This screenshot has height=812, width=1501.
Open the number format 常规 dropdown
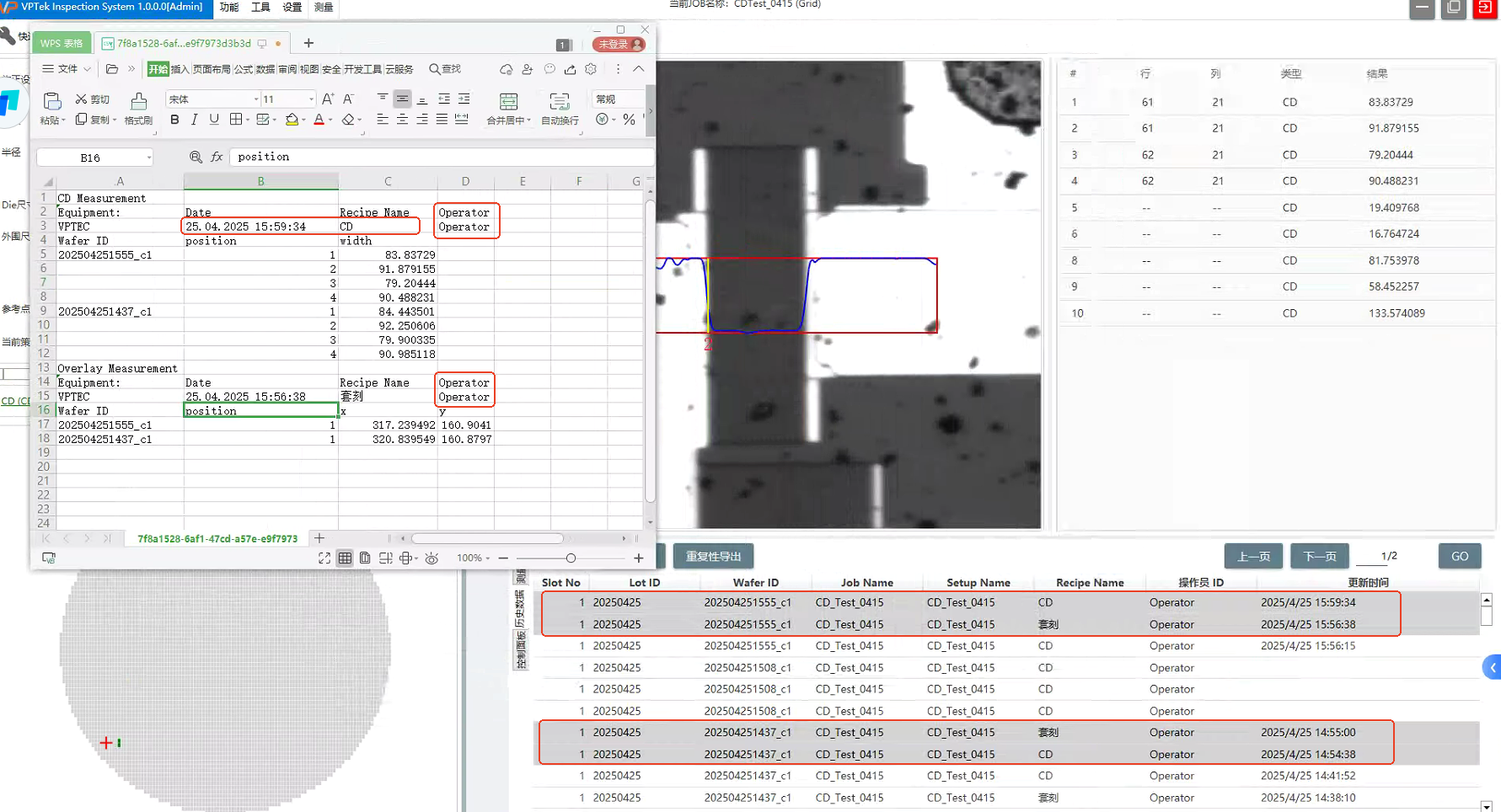pyautogui.click(x=619, y=99)
